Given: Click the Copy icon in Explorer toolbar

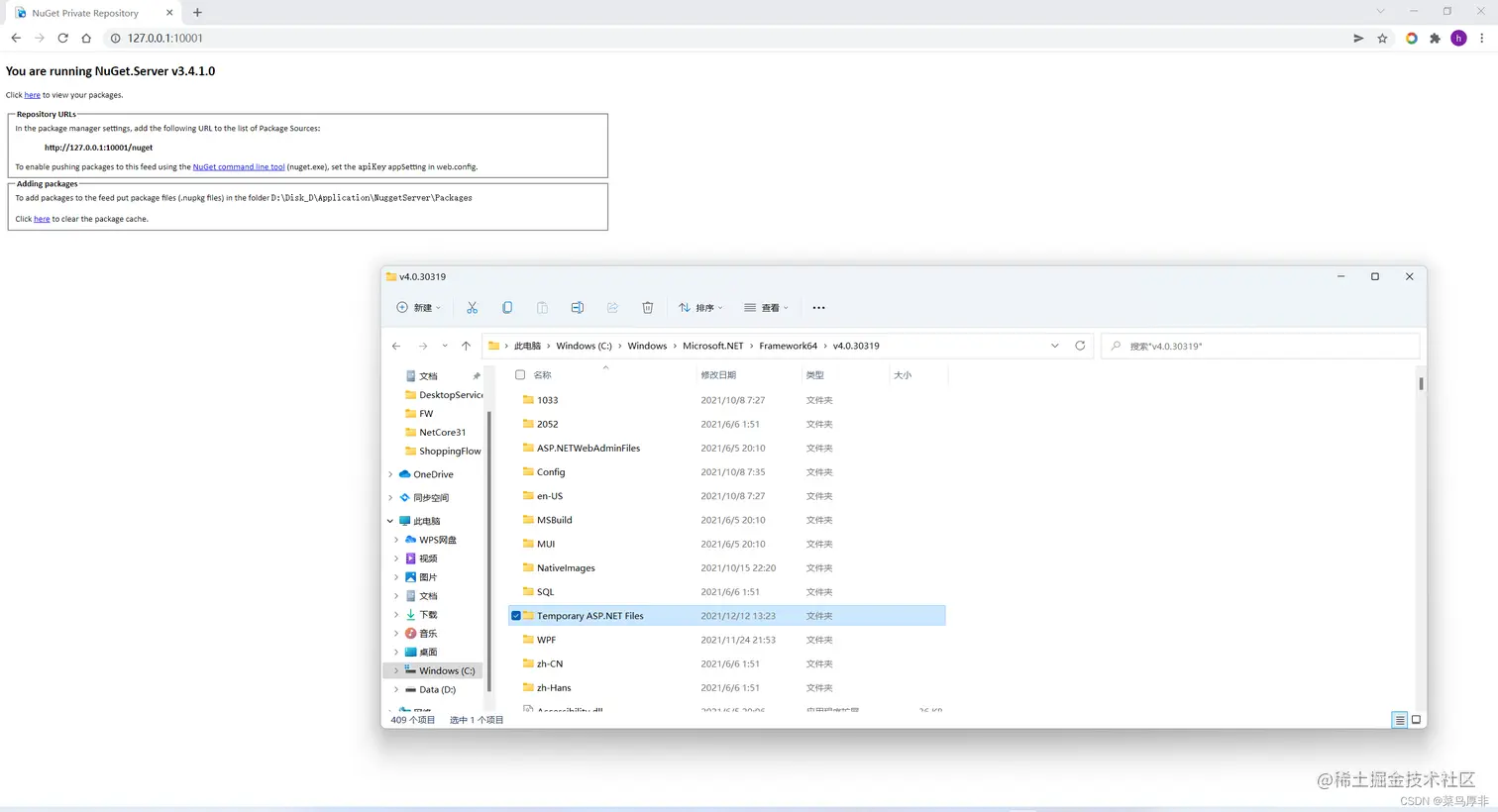Looking at the screenshot, I should click(507, 308).
